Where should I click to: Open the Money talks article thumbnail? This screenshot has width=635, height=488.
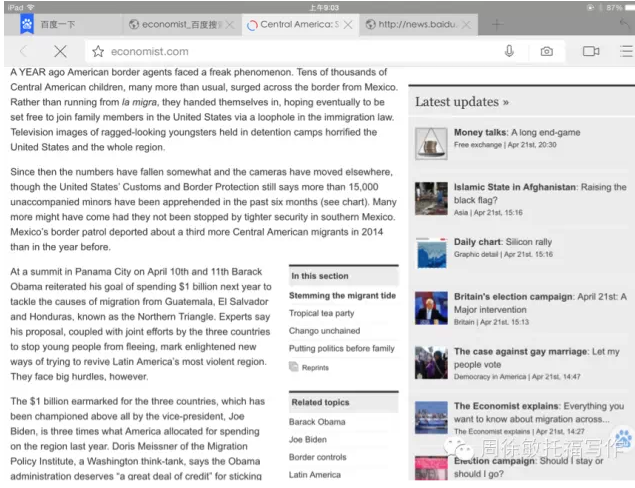coord(431,143)
